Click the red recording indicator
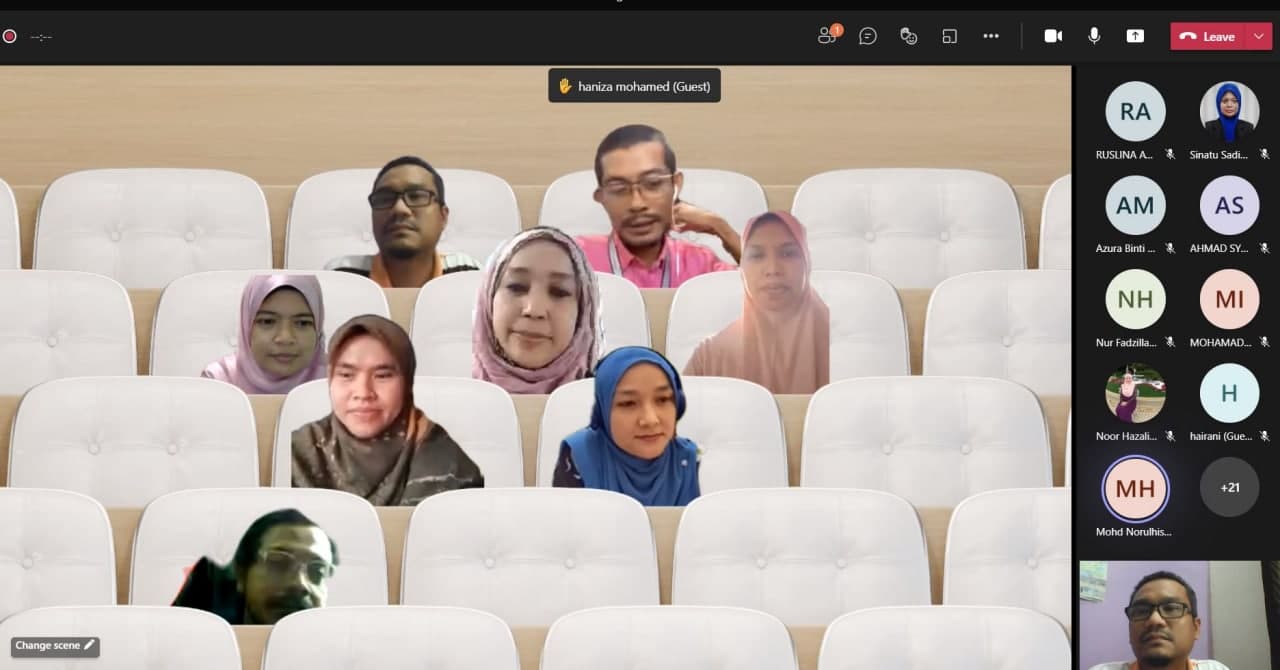This screenshot has height=670, width=1280. (10, 36)
